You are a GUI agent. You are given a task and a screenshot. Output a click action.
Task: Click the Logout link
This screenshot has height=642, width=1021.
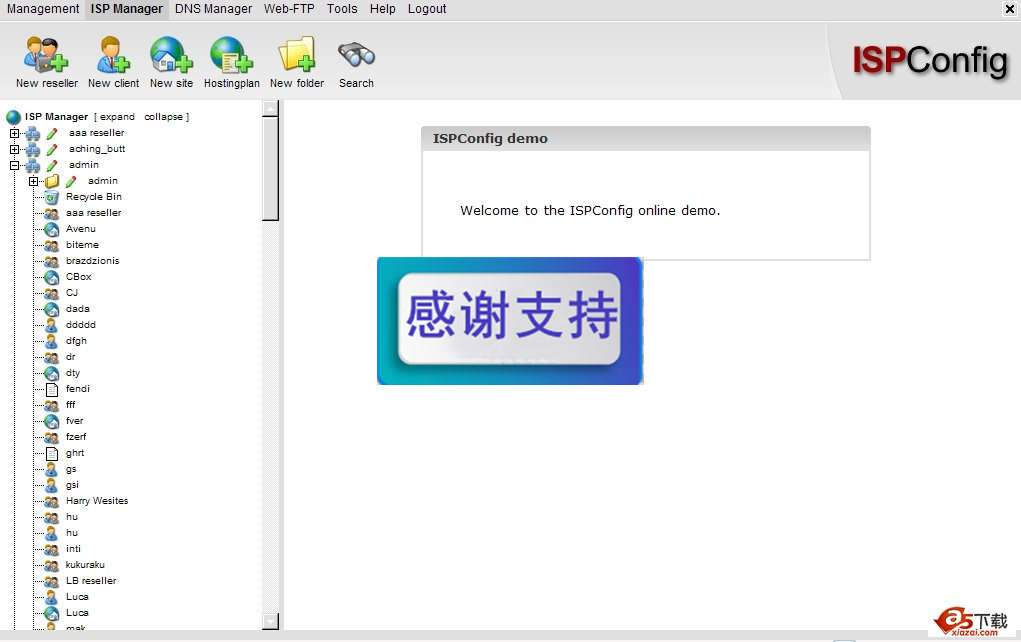(427, 9)
